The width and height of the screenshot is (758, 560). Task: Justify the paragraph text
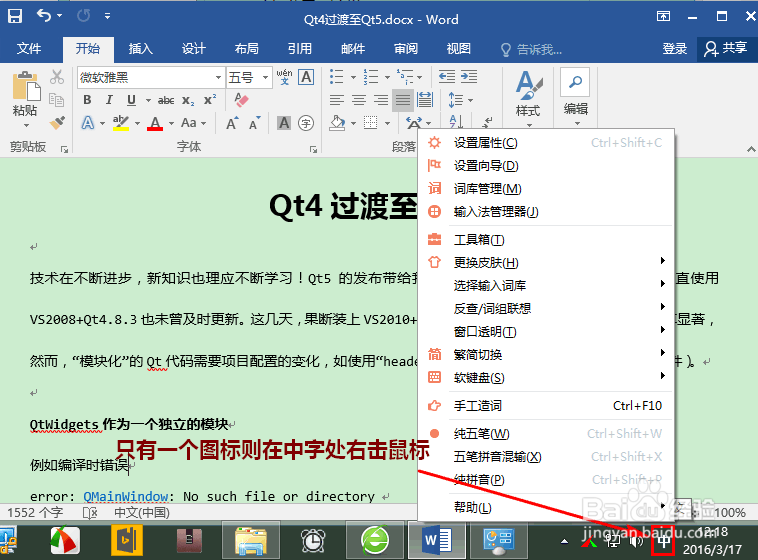[403, 100]
